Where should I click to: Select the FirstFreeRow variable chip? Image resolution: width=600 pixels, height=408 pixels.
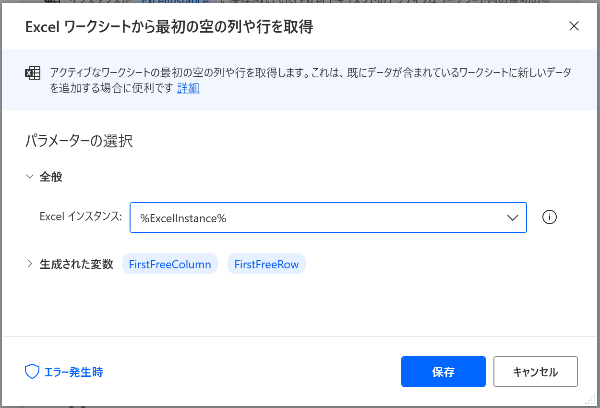(266, 264)
